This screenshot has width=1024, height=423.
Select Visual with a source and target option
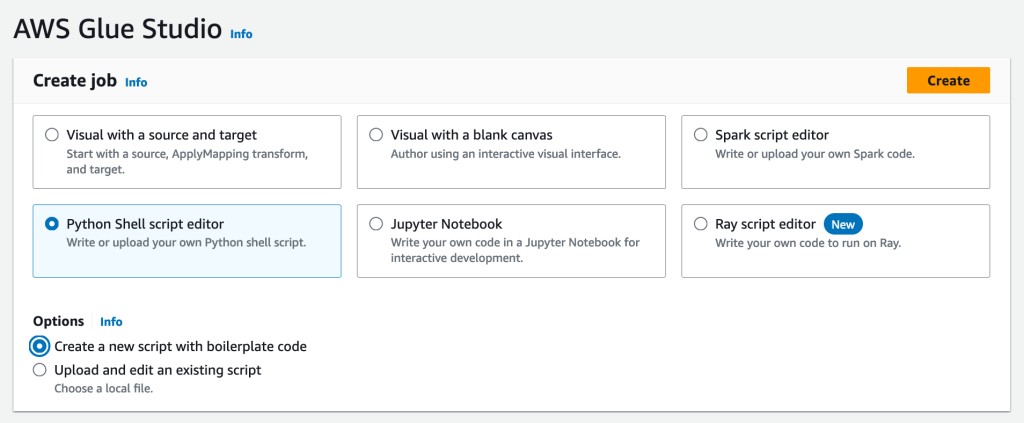(x=52, y=135)
